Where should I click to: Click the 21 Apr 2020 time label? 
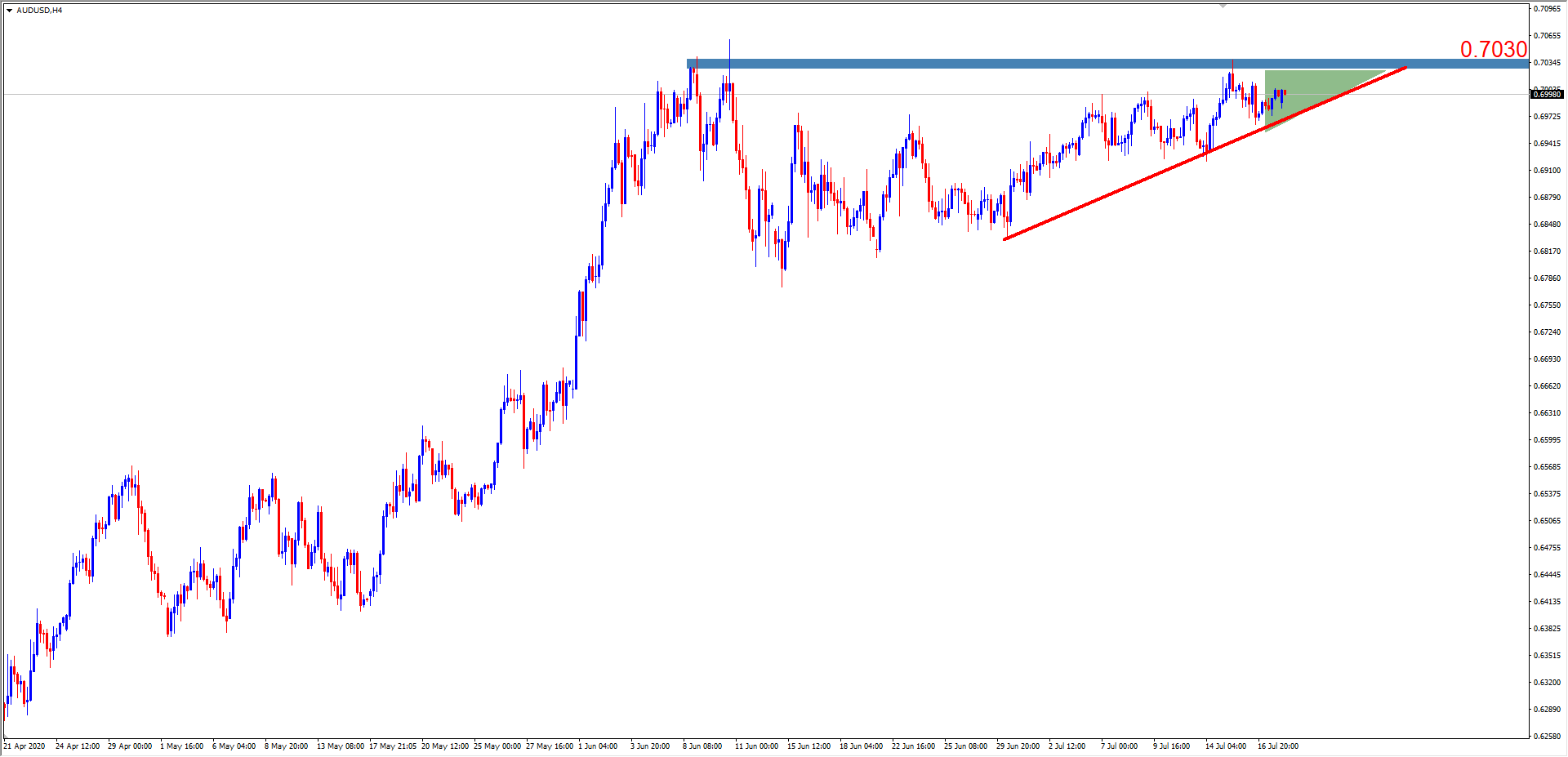click(x=24, y=746)
